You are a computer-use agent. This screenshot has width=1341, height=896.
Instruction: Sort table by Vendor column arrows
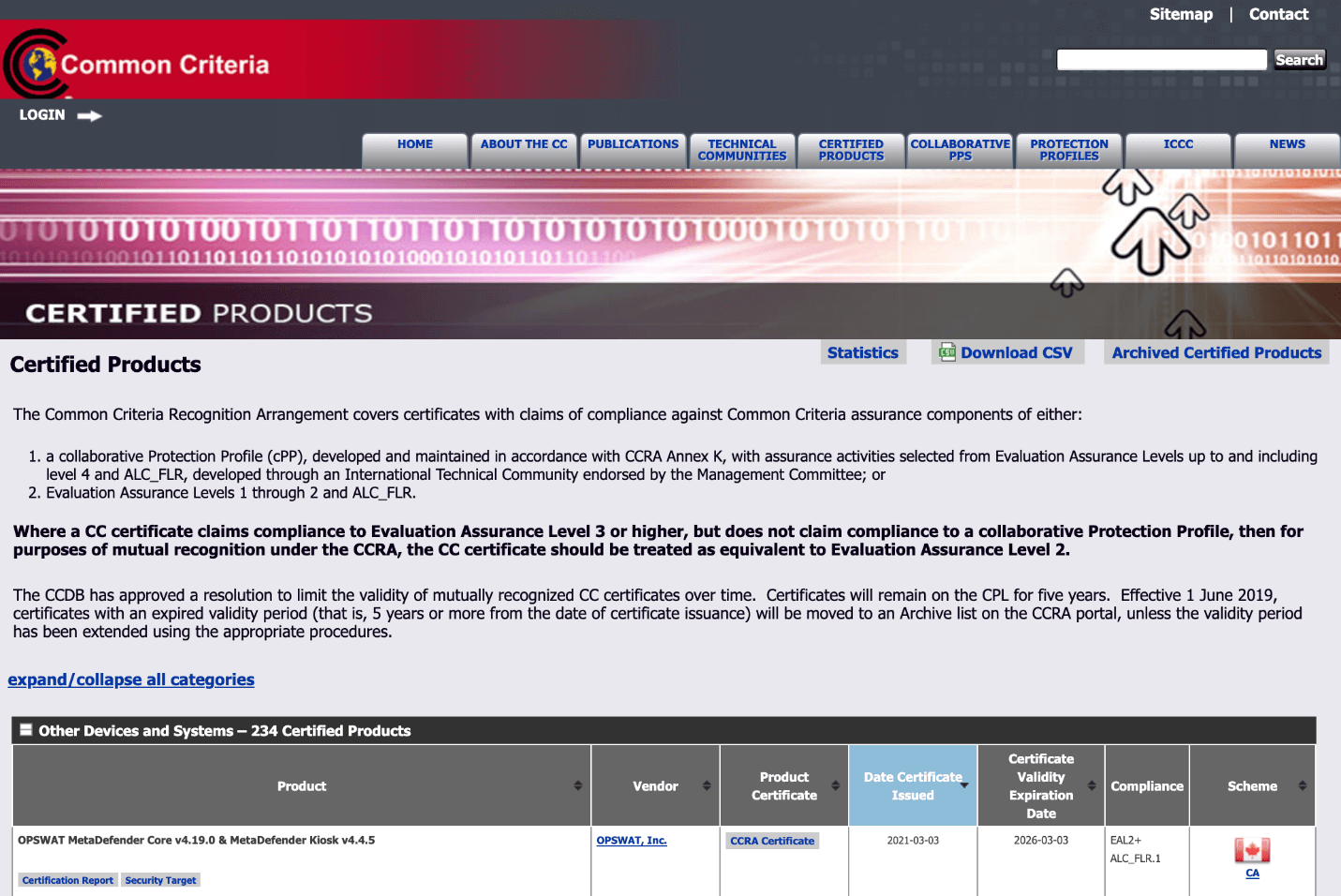[707, 785]
